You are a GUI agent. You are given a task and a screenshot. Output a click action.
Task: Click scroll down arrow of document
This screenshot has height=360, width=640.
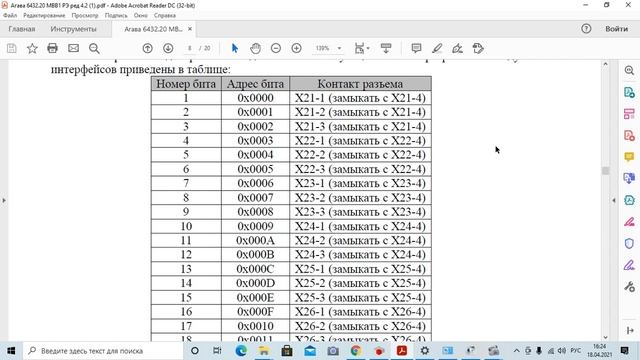605,337
